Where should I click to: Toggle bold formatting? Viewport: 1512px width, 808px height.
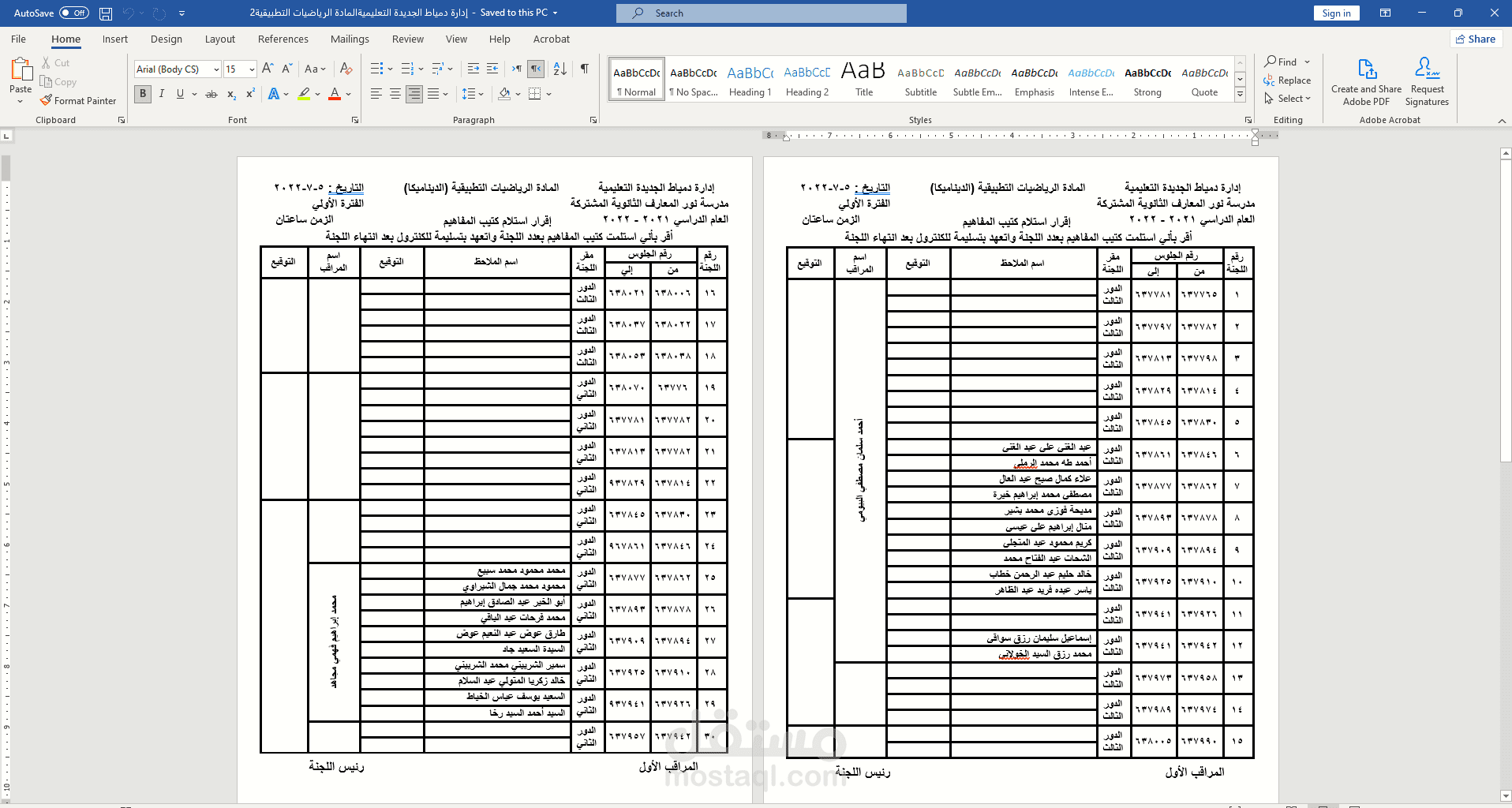[x=142, y=94]
